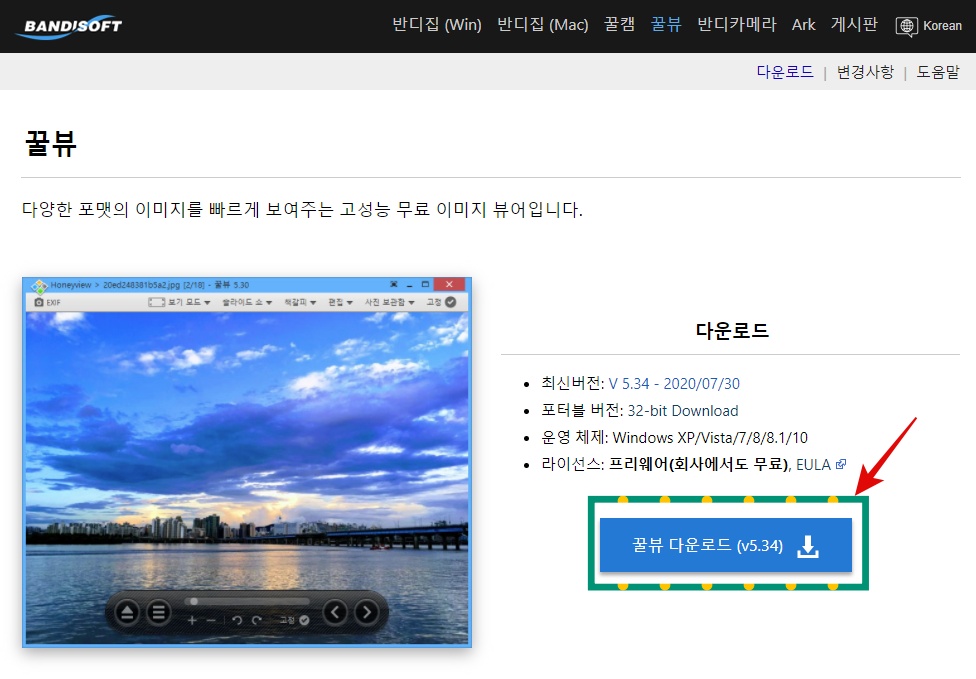Expand 책갈피 dropdown in Honeyview preview
Image resolution: width=976 pixels, height=679 pixels.
point(300,302)
